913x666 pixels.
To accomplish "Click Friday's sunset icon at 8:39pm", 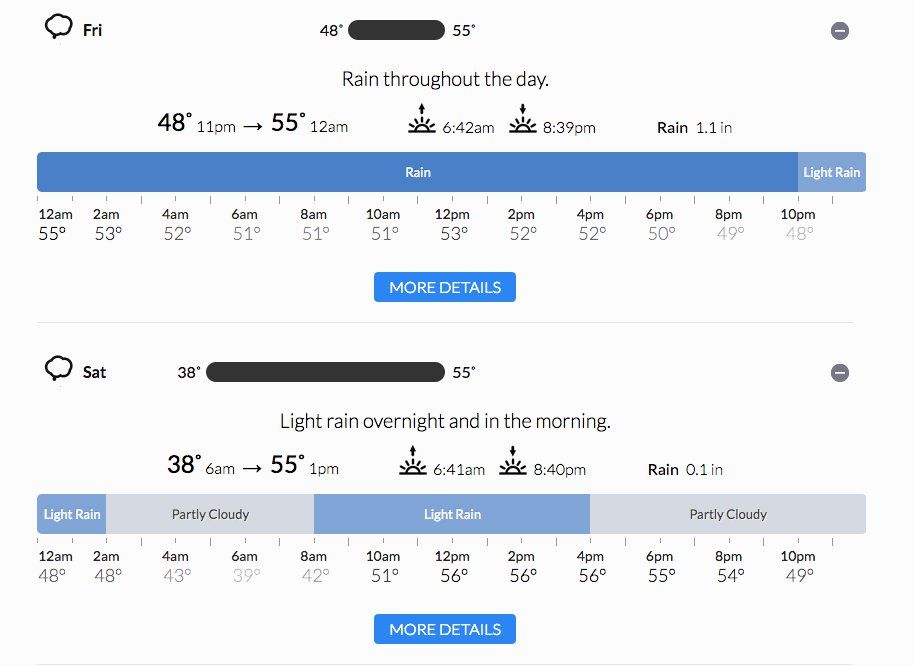I will point(522,119).
